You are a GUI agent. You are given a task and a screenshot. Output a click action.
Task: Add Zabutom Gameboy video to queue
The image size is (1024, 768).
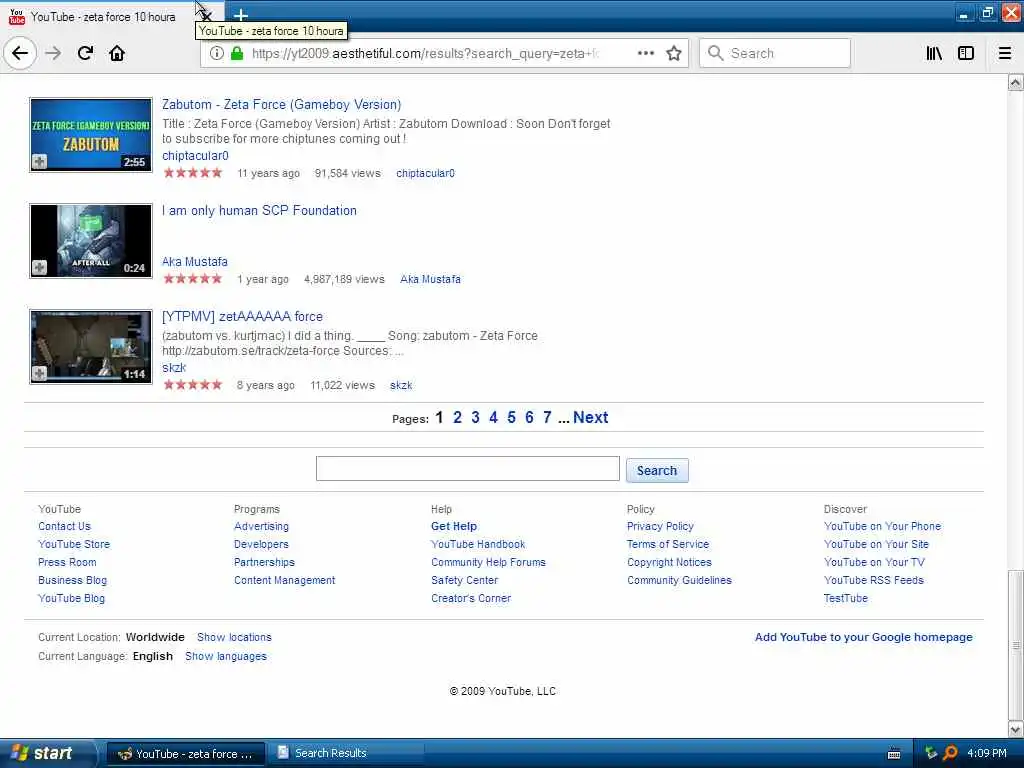(39, 161)
